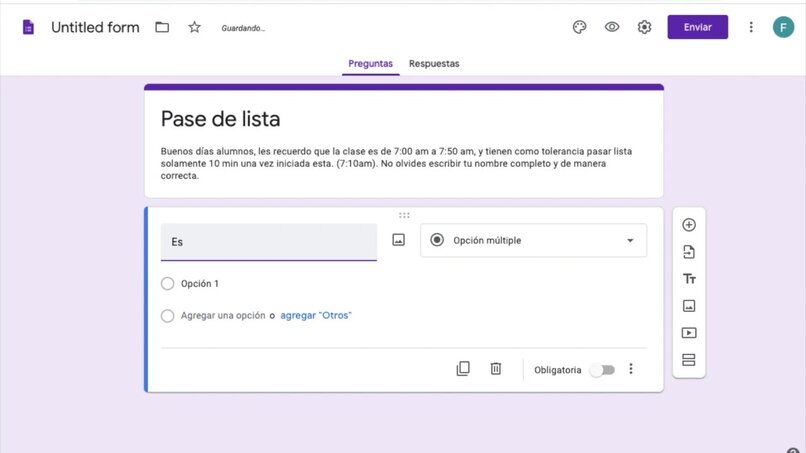
Task: Click the Enviar button
Action: point(698,27)
